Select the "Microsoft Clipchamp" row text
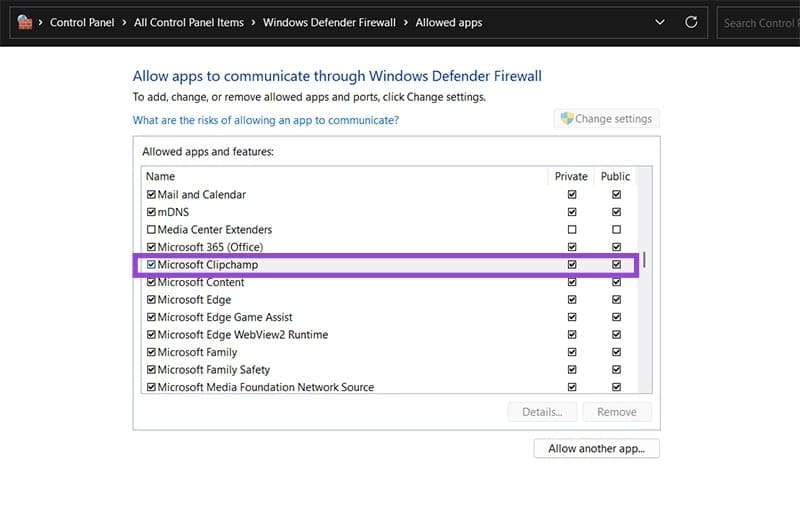The height and width of the screenshot is (526, 800). 208,264
